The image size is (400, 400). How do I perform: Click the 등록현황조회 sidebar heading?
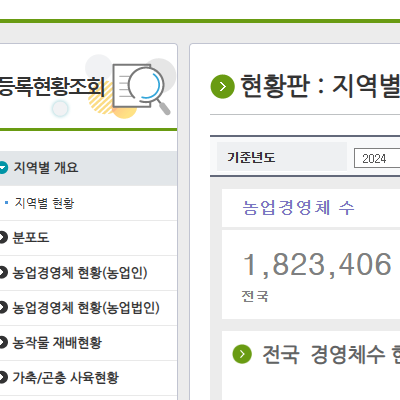coord(52,87)
